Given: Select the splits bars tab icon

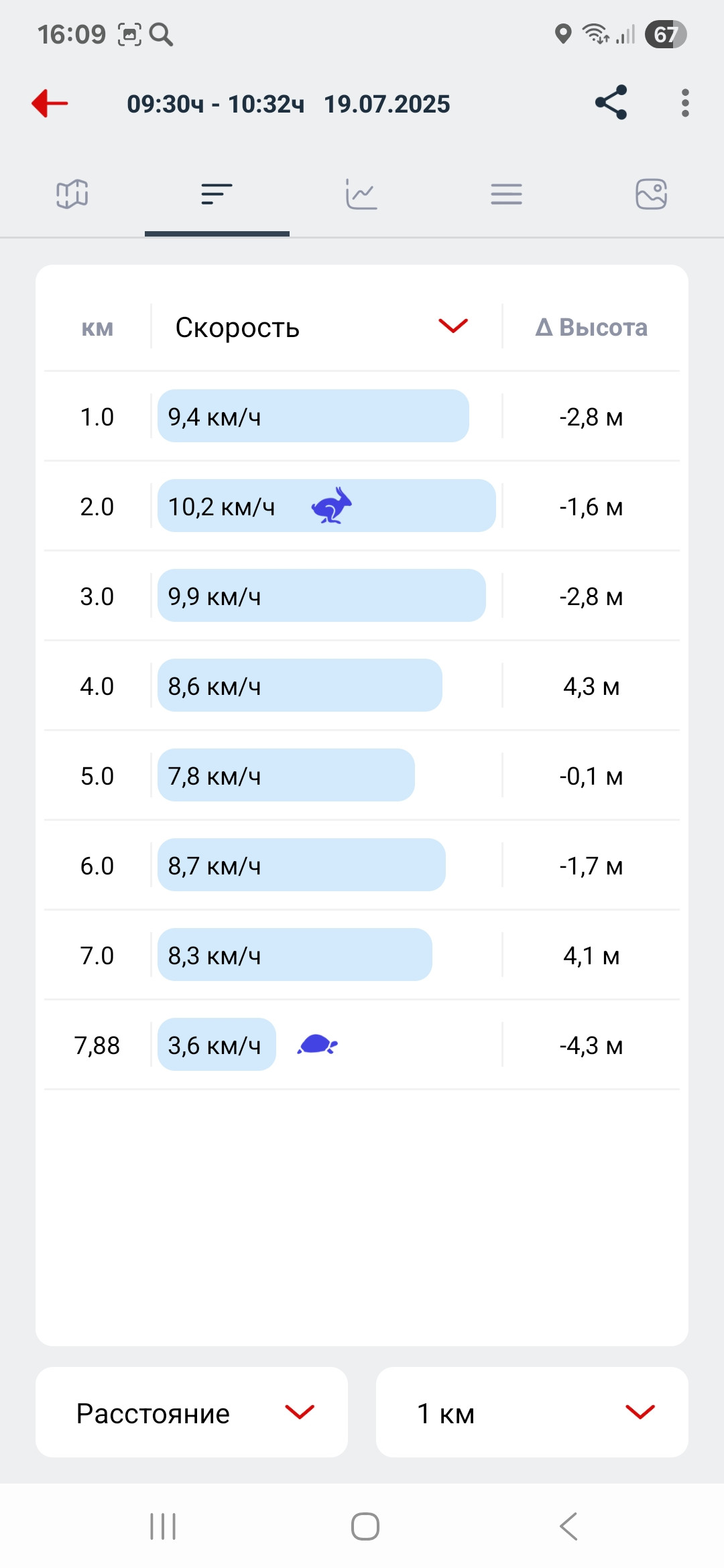Looking at the screenshot, I should coord(217,194).
